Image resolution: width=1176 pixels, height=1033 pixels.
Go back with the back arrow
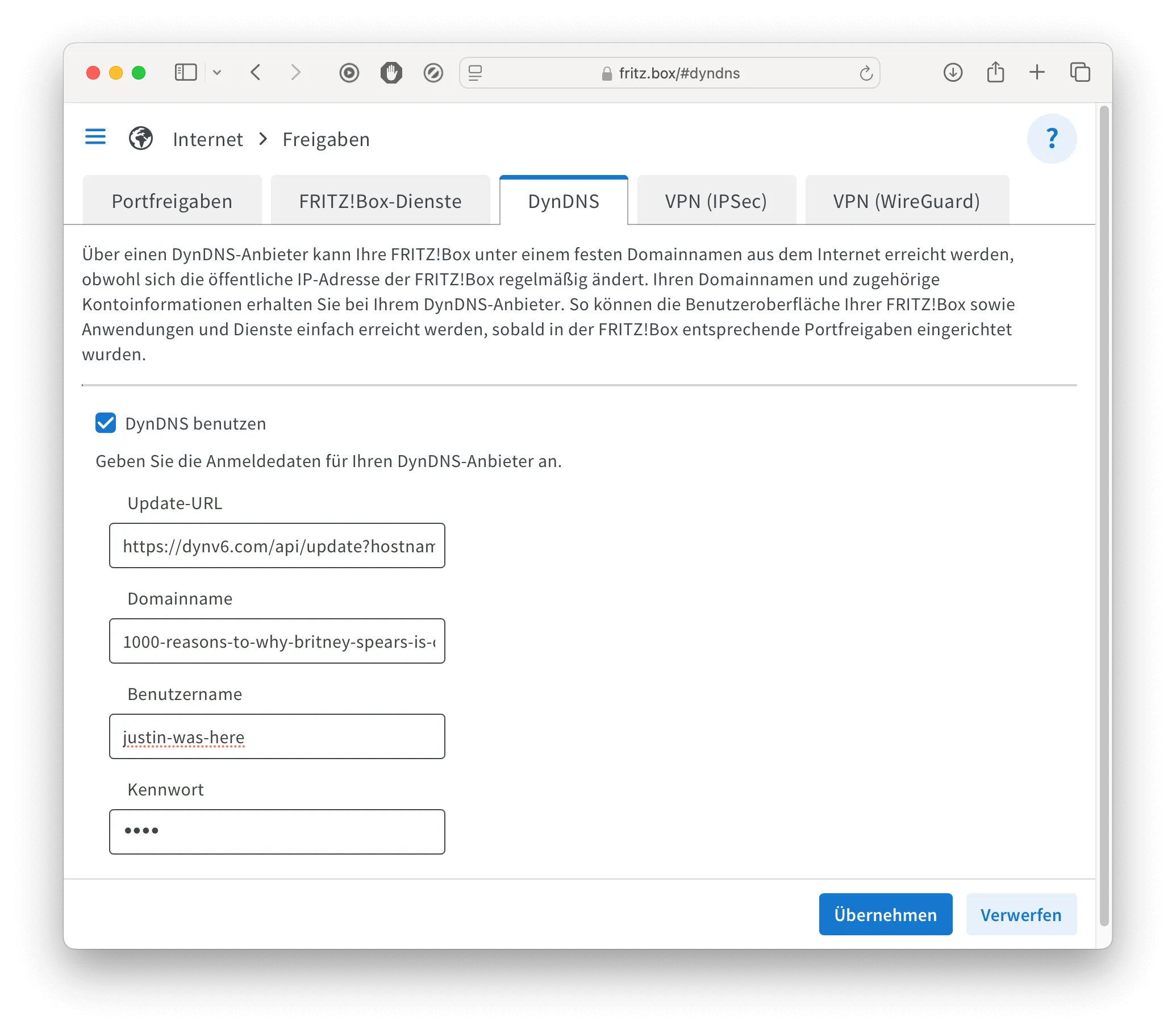pyautogui.click(x=256, y=73)
